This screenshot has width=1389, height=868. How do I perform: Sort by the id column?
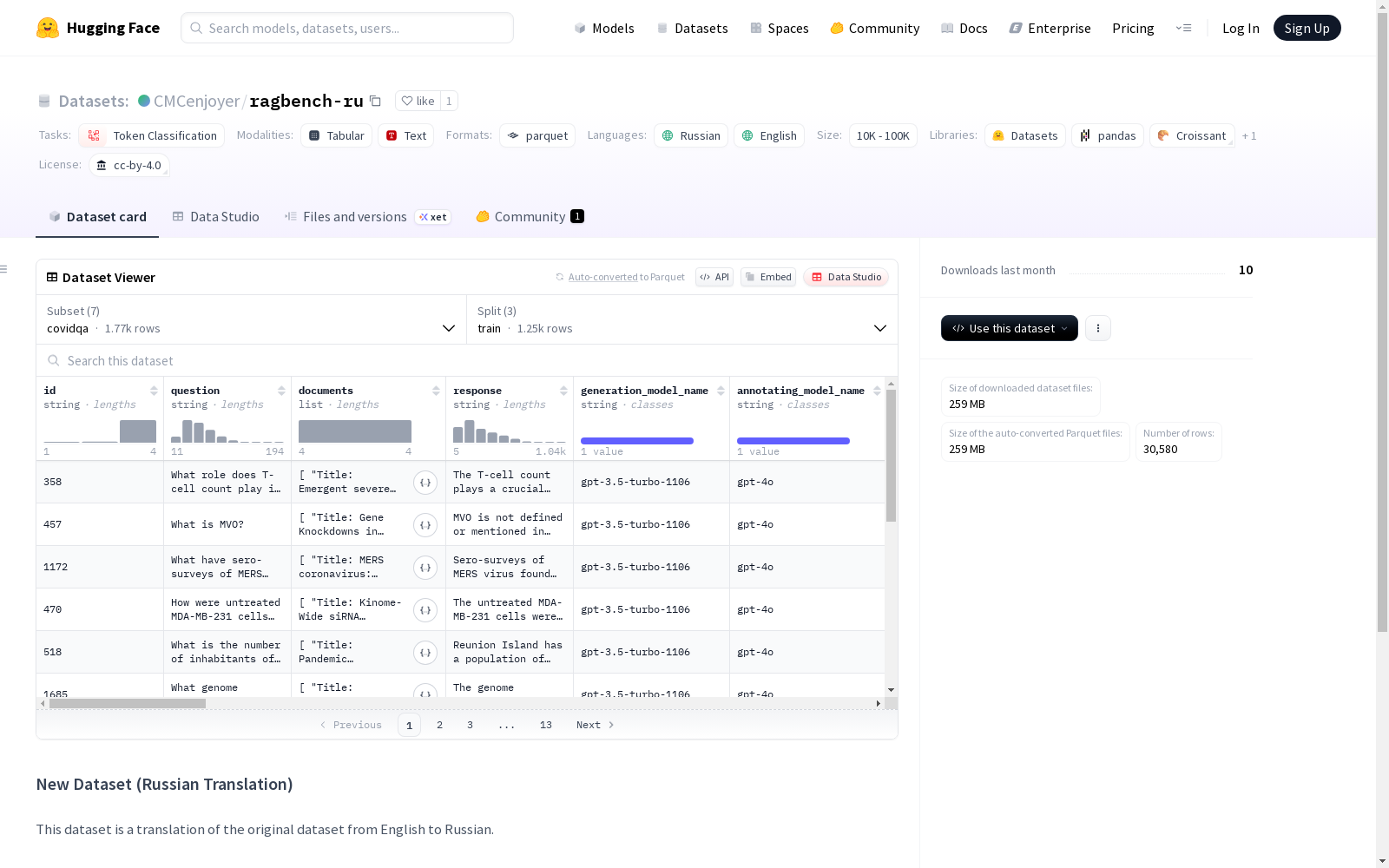[154, 391]
